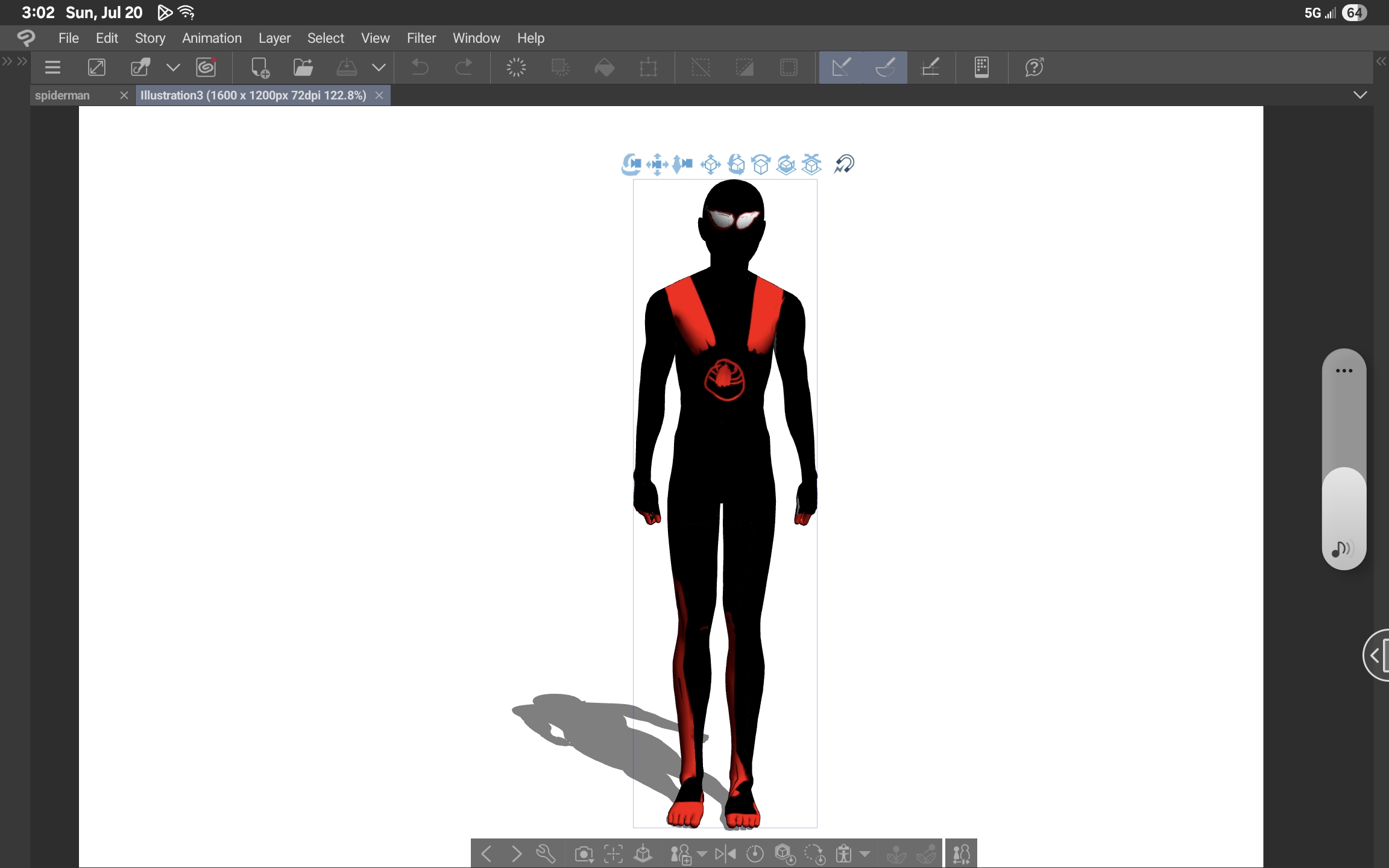This screenshot has width=1389, height=868.
Task: Close the spiderman tab
Action: tap(124, 95)
